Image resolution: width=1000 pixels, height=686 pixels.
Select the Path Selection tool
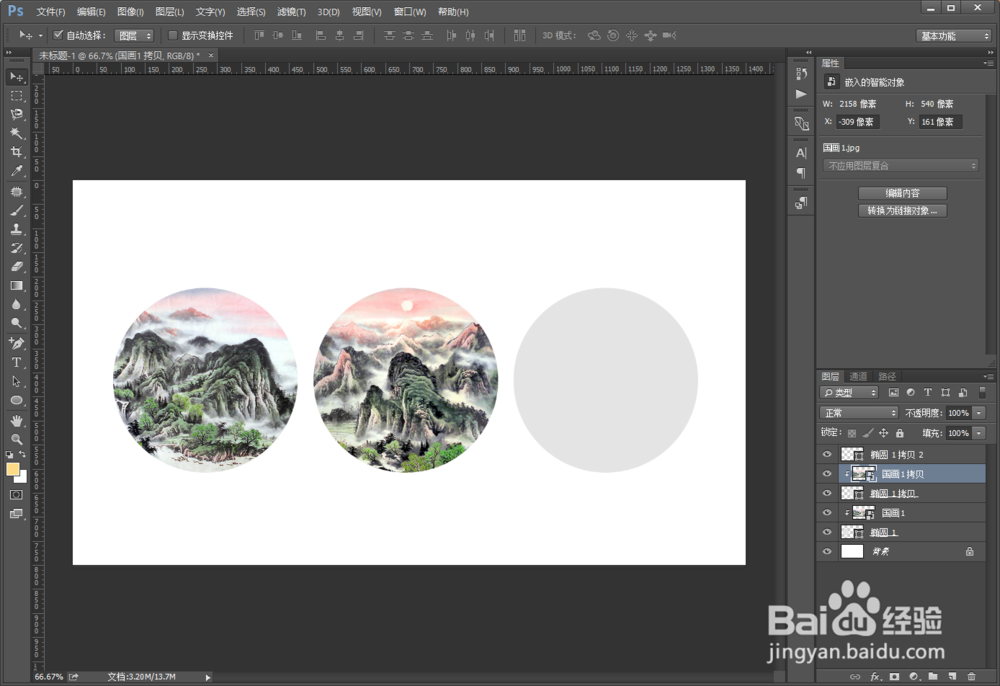(x=17, y=381)
